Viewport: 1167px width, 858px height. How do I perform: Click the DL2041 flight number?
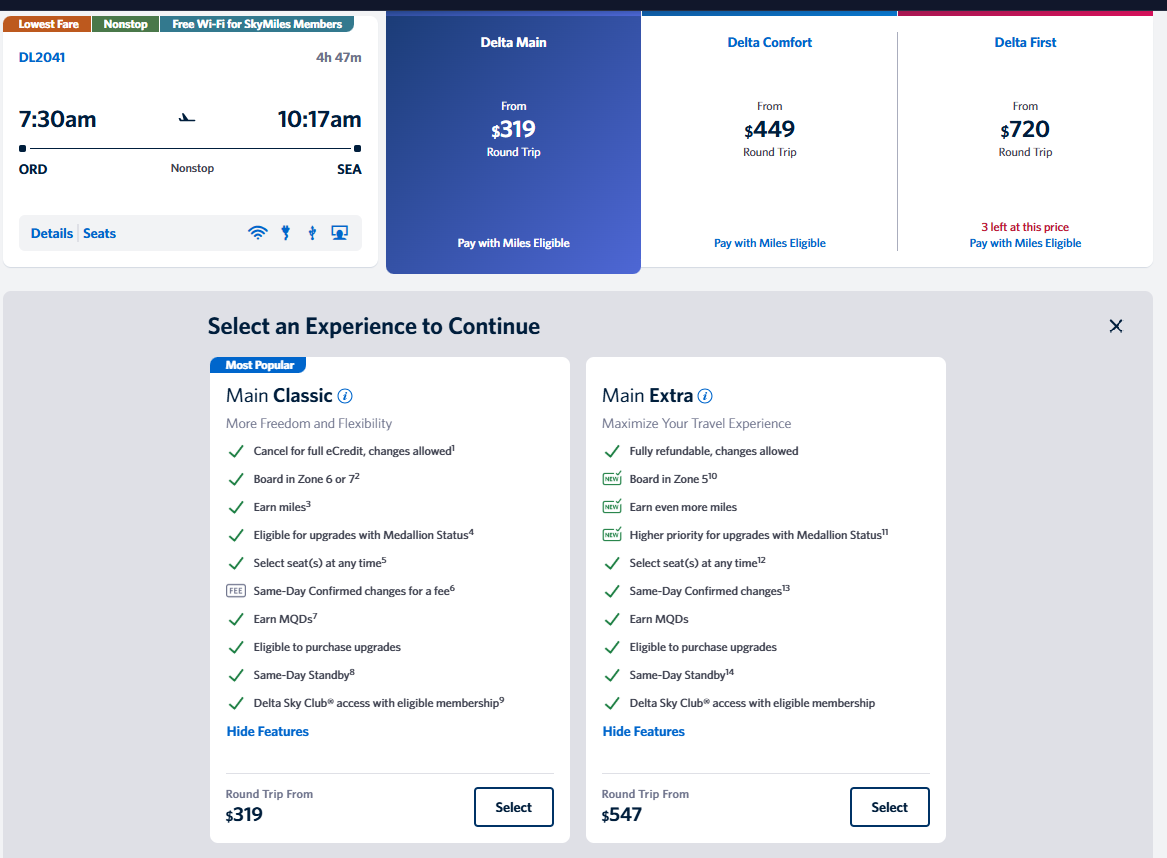point(42,57)
